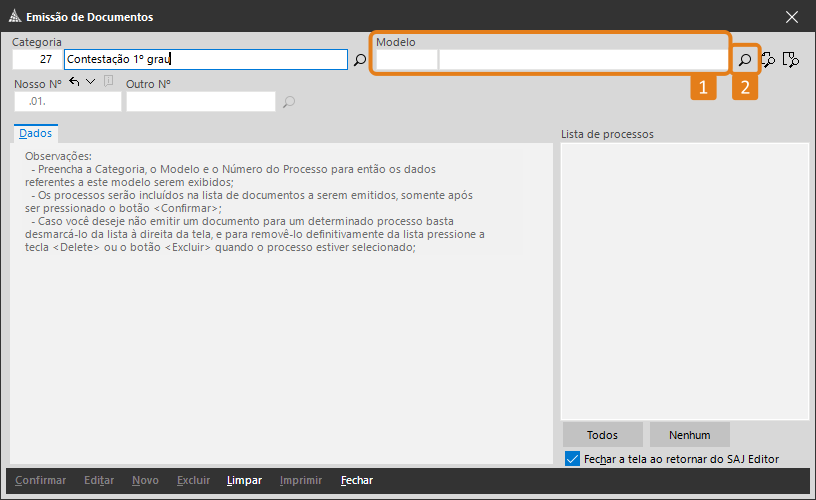Close the Emissão de Documentos window
Image resolution: width=816 pixels, height=500 pixels.
pos(792,17)
